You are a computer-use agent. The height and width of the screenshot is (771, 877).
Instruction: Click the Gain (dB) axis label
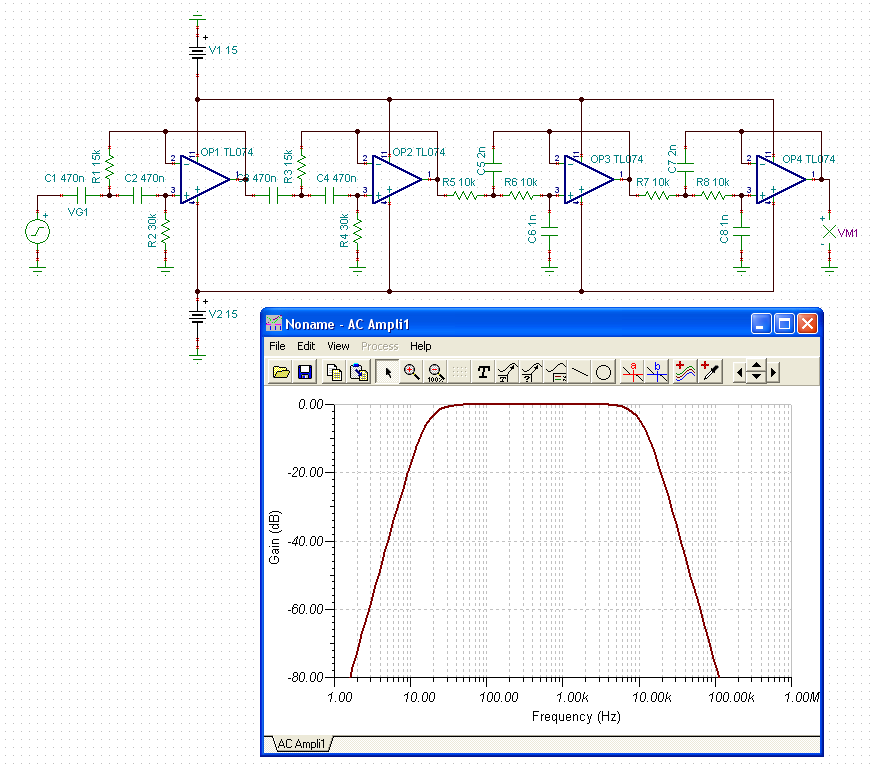point(274,537)
